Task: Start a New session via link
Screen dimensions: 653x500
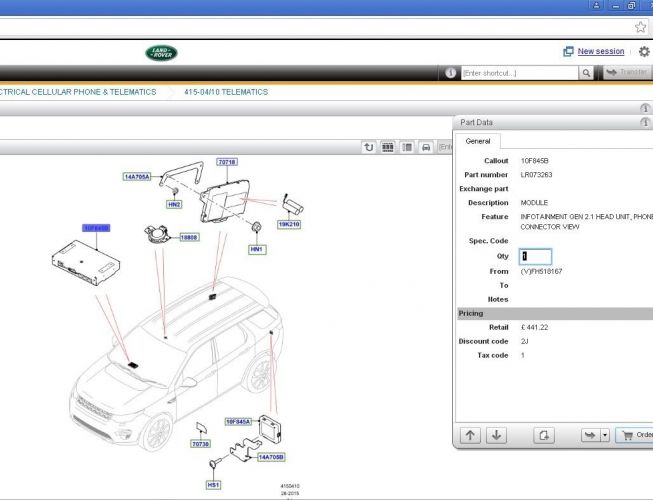Action: pyautogui.click(x=601, y=51)
